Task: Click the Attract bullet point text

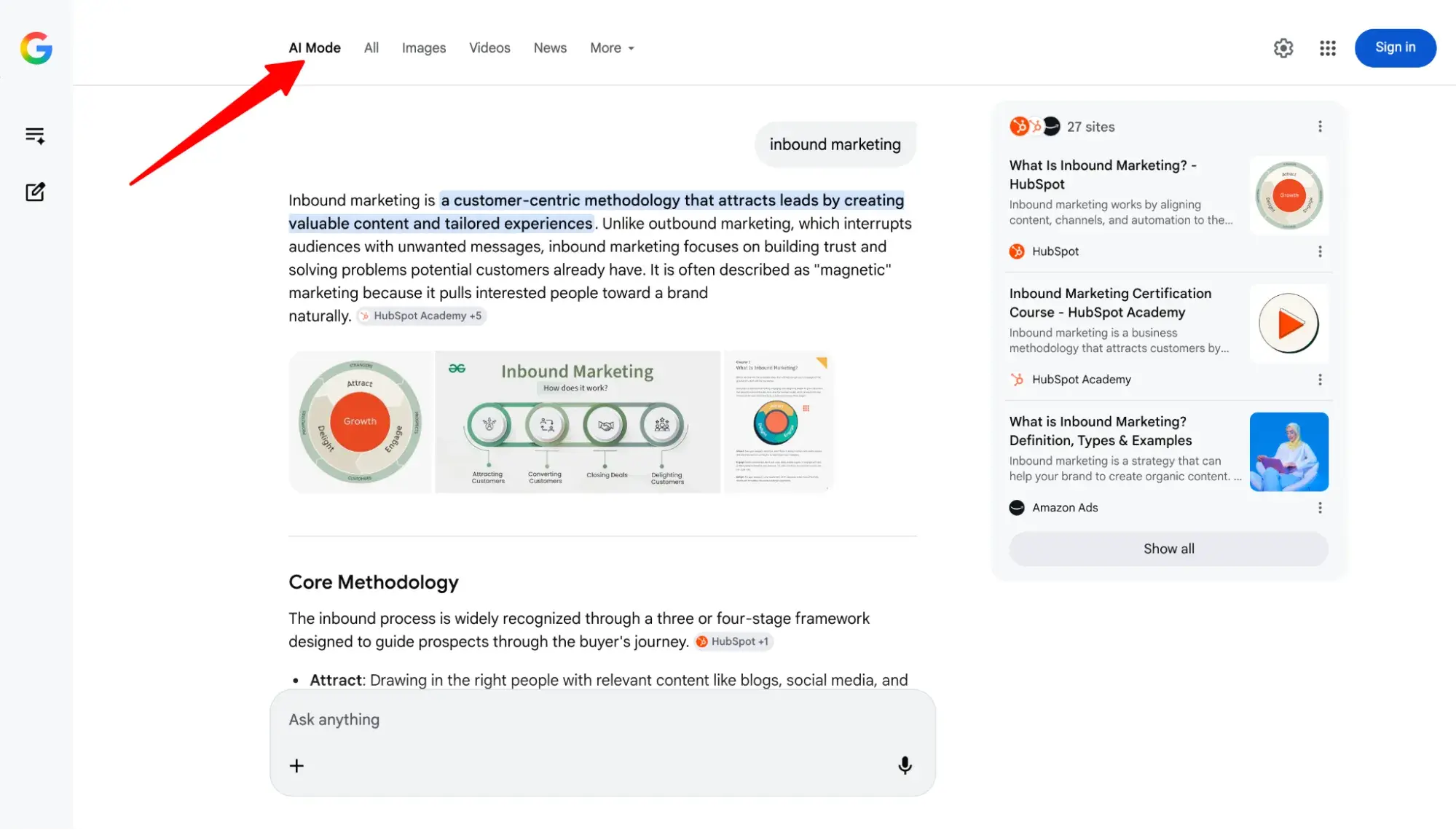Action: (x=608, y=680)
